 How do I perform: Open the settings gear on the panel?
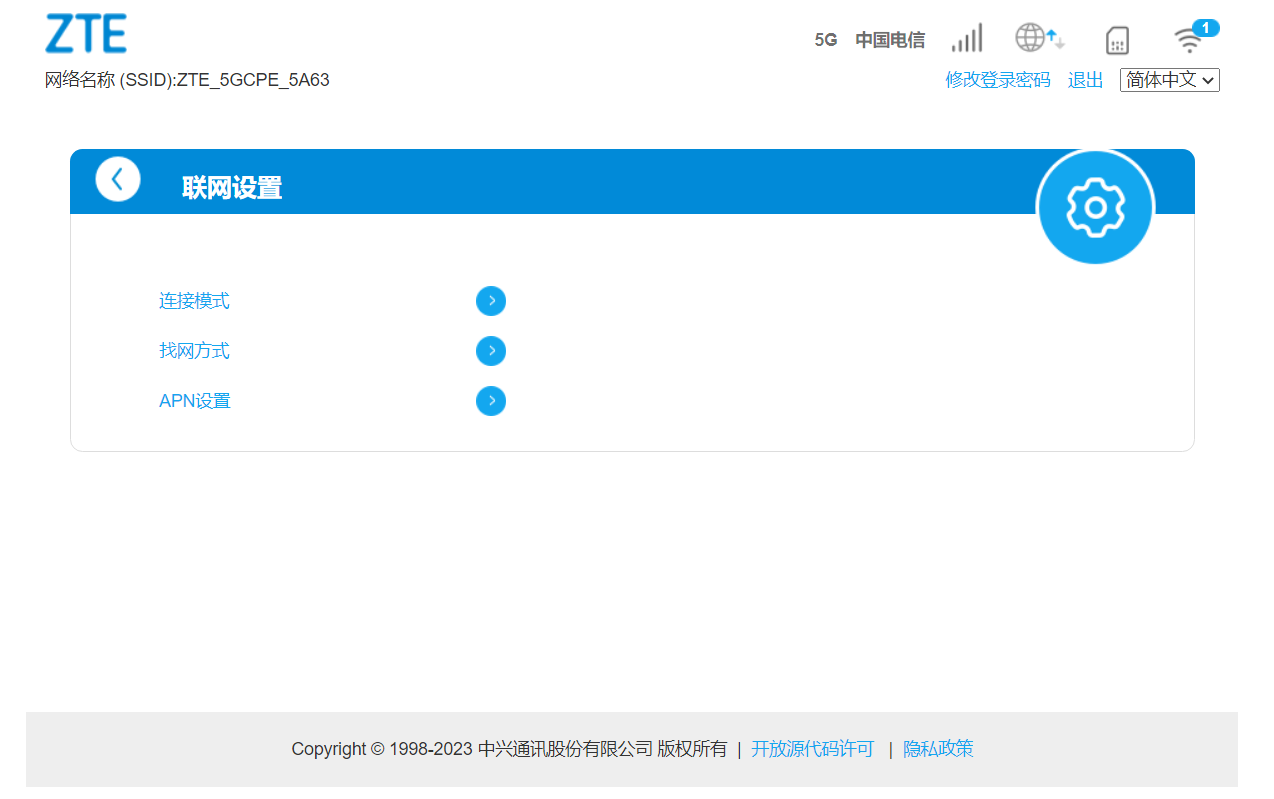point(1095,207)
